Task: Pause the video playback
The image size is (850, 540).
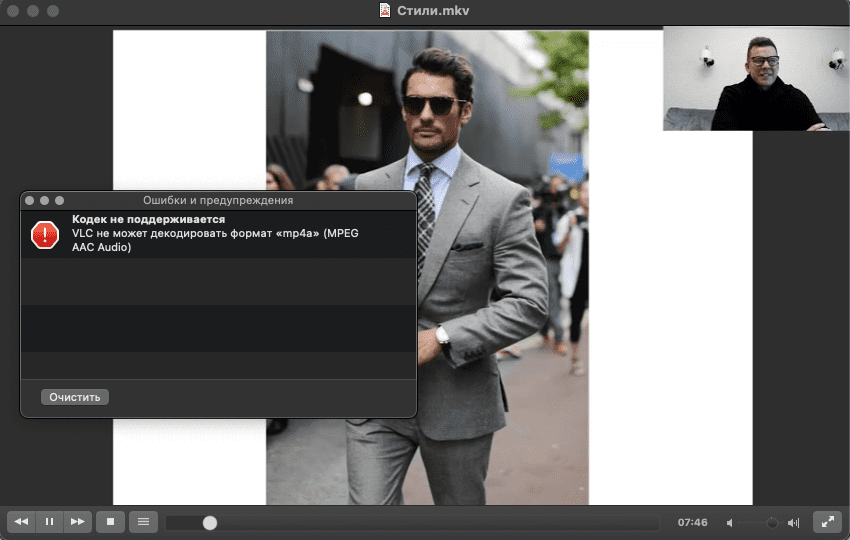Action: pyautogui.click(x=49, y=521)
